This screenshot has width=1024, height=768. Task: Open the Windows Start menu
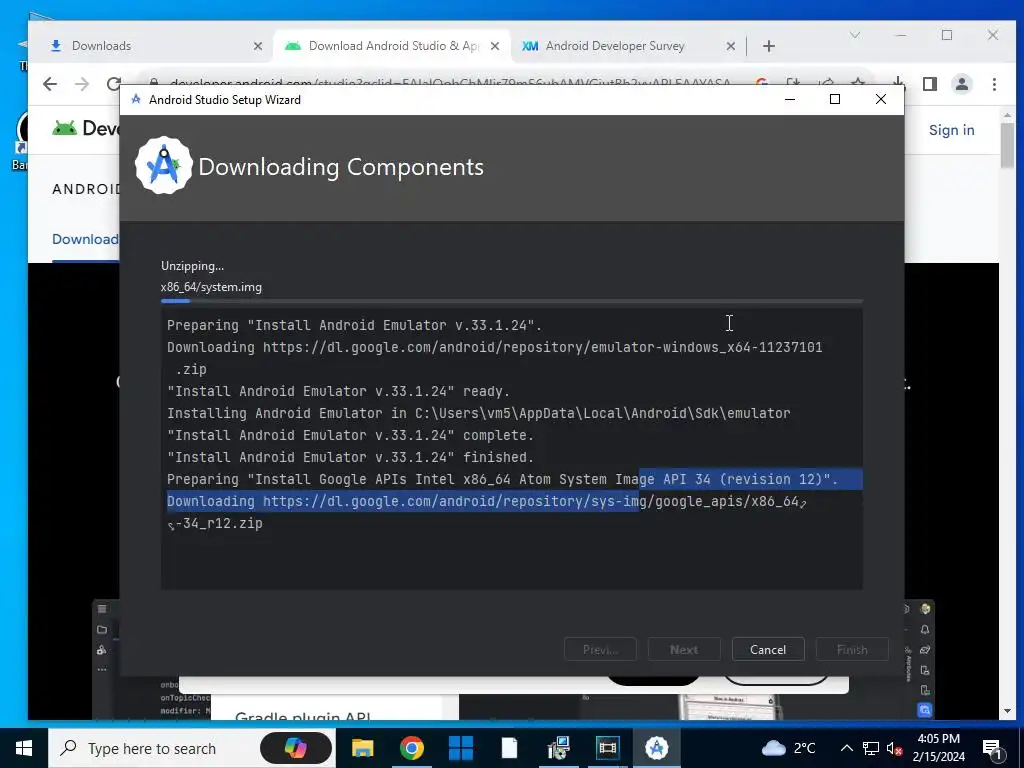tap(24, 748)
